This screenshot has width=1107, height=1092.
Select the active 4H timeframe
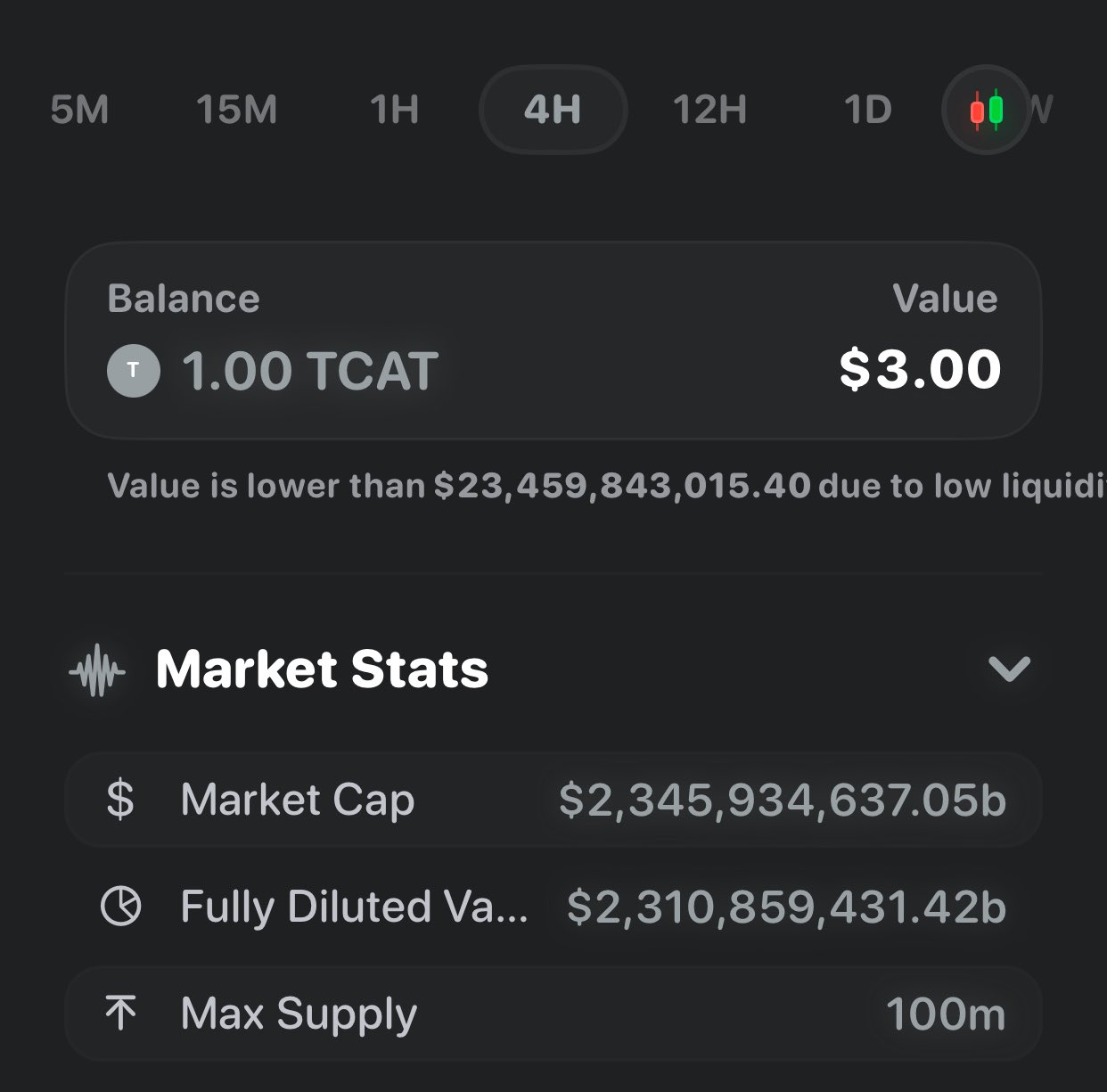click(x=553, y=111)
